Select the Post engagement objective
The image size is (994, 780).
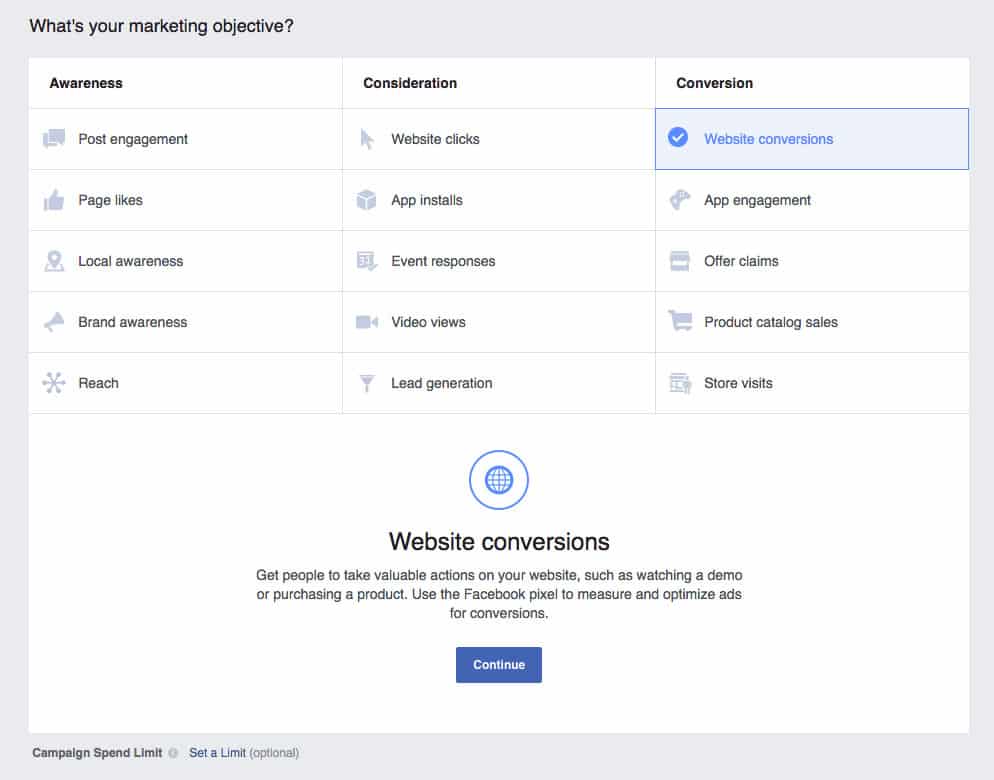point(185,139)
